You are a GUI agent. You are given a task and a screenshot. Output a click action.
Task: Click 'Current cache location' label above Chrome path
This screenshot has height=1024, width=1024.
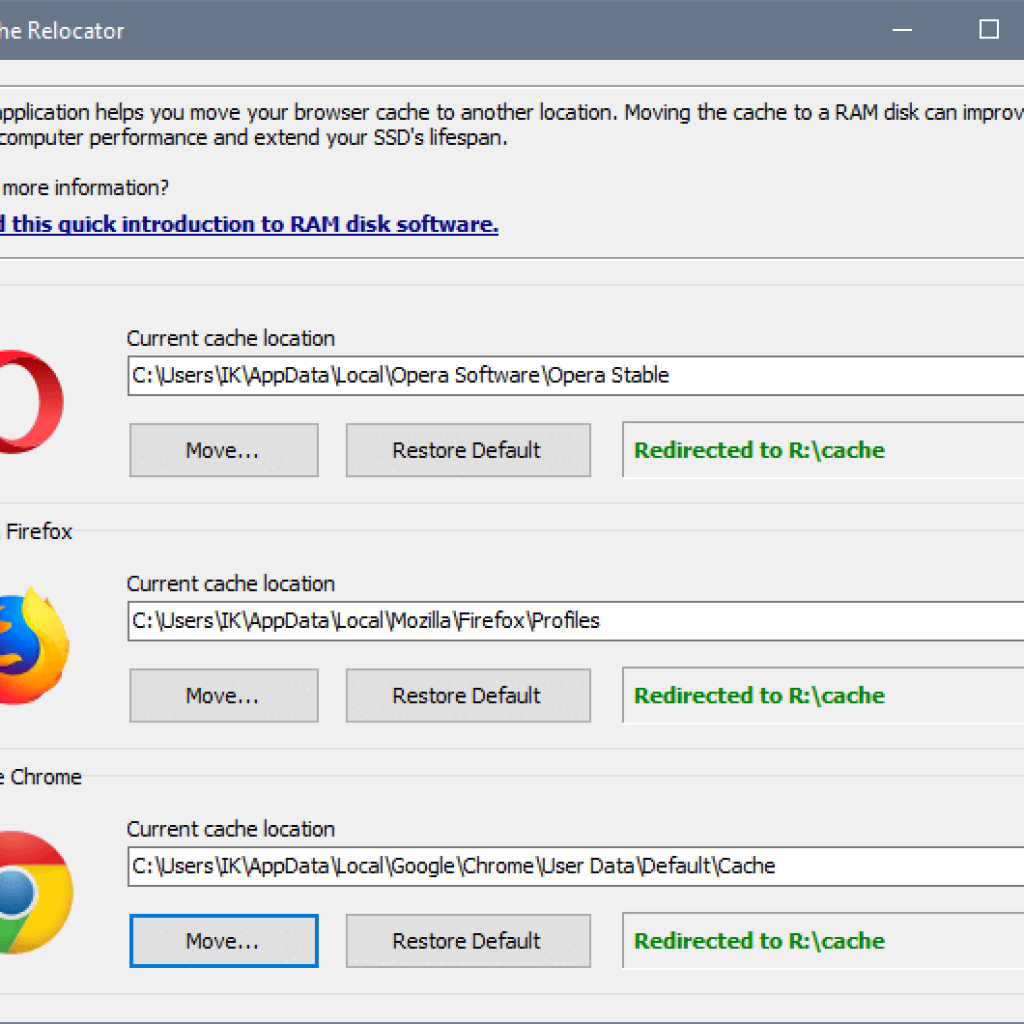(231, 829)
